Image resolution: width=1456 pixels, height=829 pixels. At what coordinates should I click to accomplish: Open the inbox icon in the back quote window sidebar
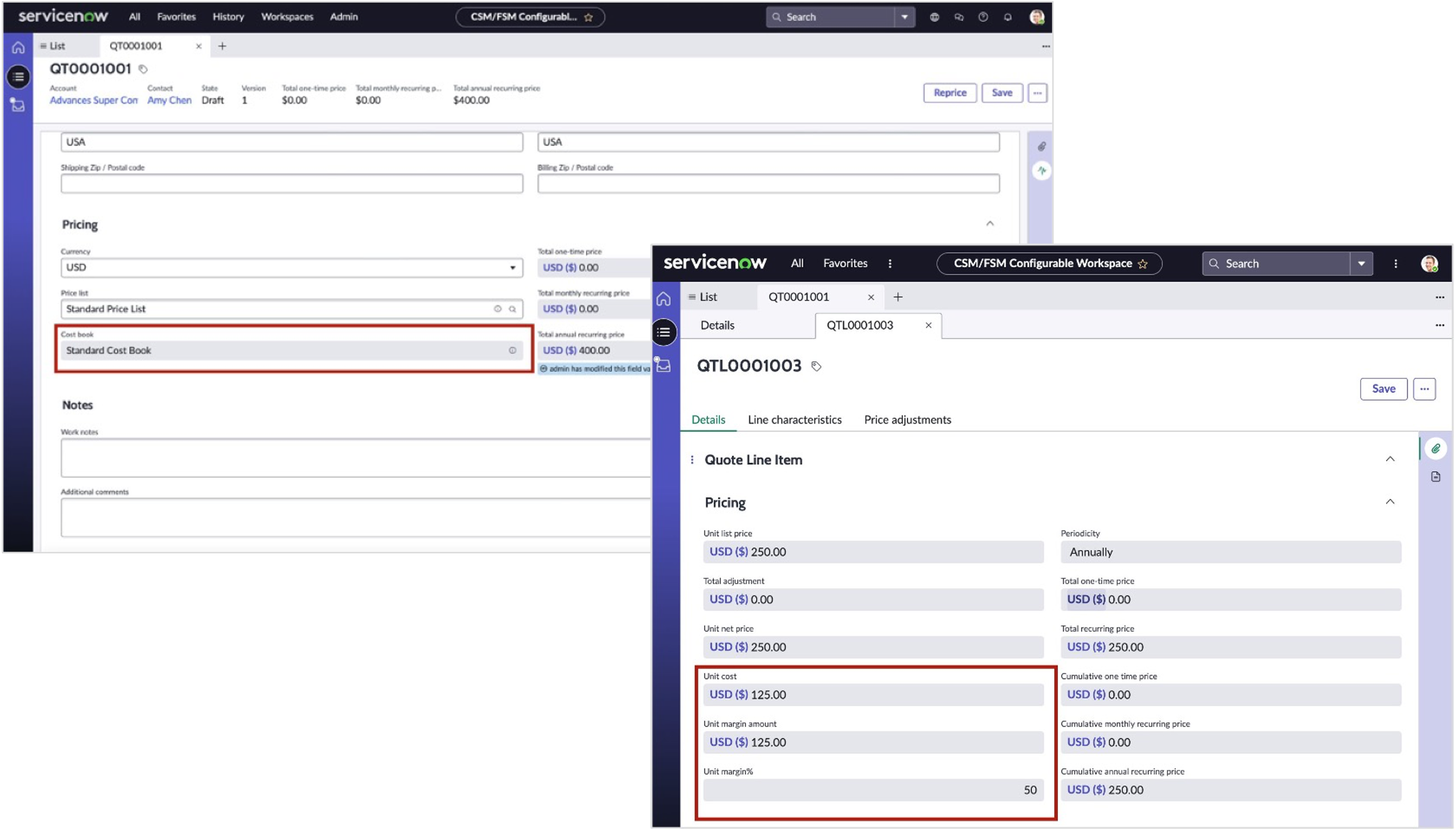[x=18, y=105]
